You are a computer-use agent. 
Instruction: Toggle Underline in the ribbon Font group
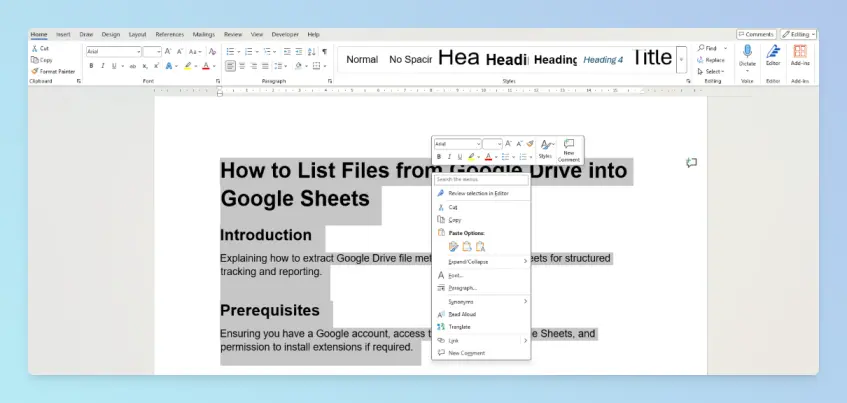[114, 66]
